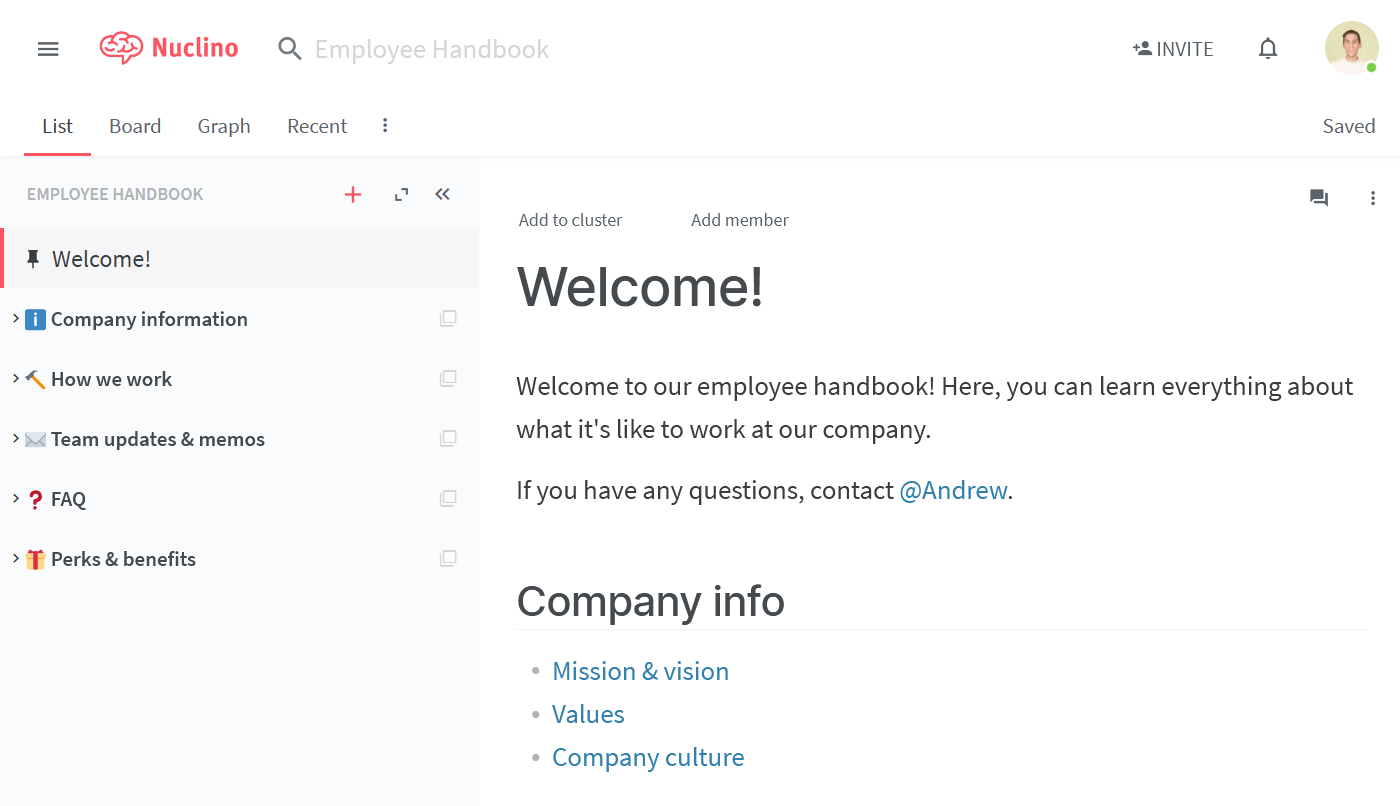This screenshot has height=806, width=1400.
Task: Open the Company culture link
Action: click(648, 757)
